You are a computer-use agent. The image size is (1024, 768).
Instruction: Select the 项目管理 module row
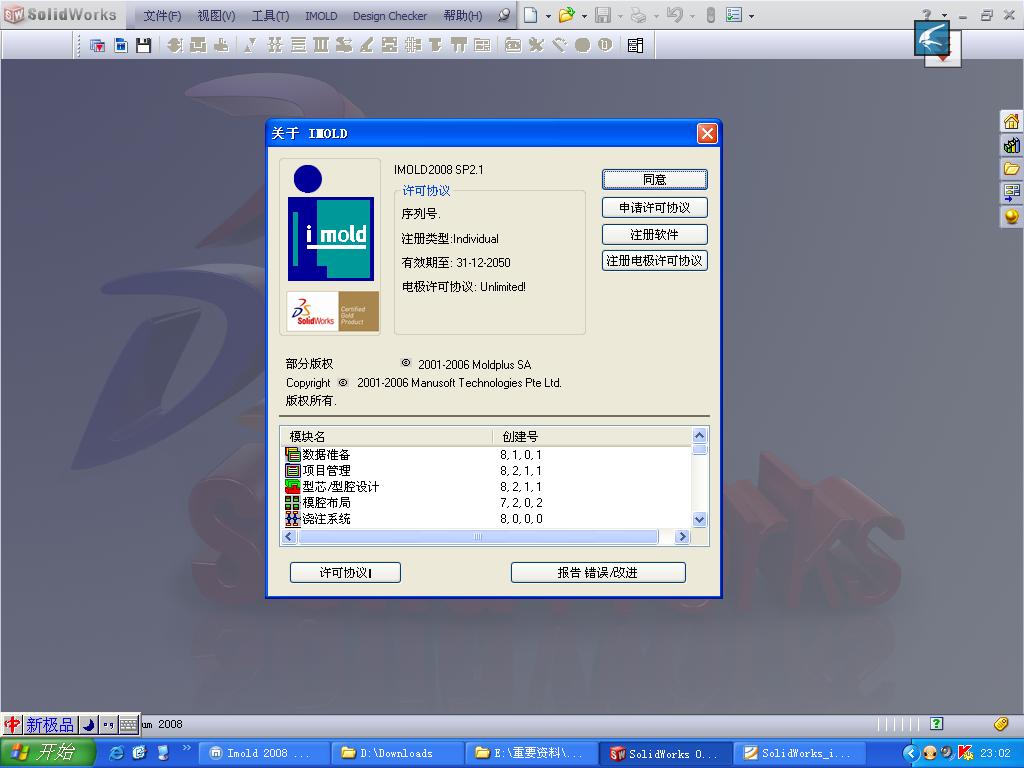tap(486, 470)
